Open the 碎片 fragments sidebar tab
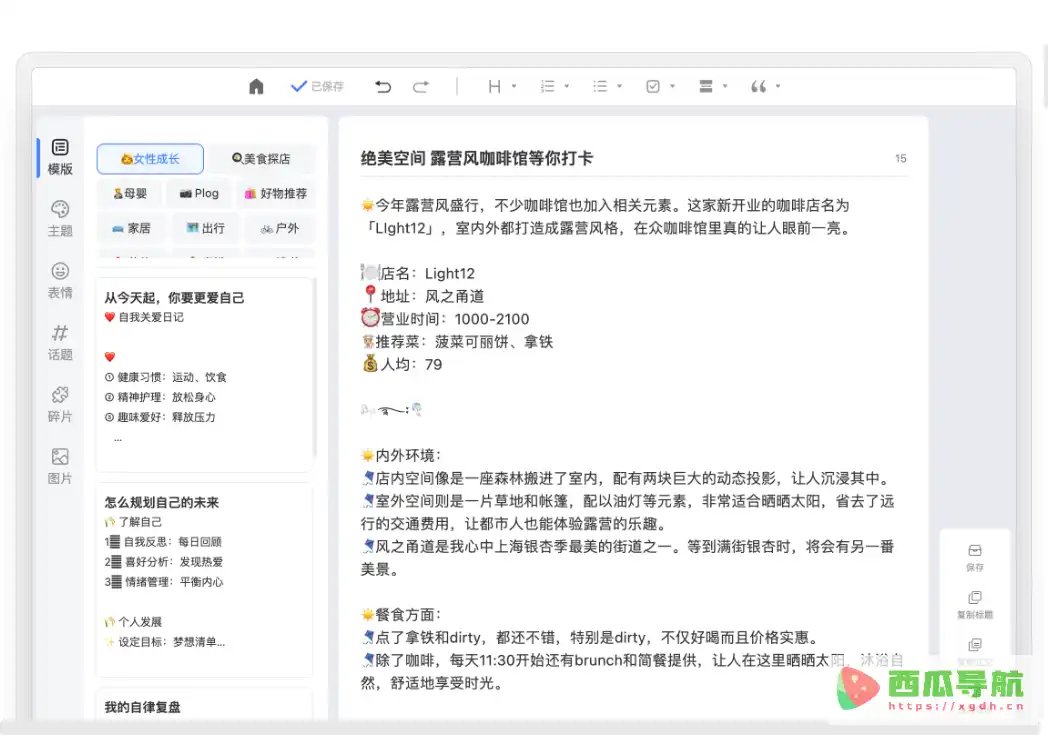This screenshot has height=735, width=1048. click(x=60, y=406)
